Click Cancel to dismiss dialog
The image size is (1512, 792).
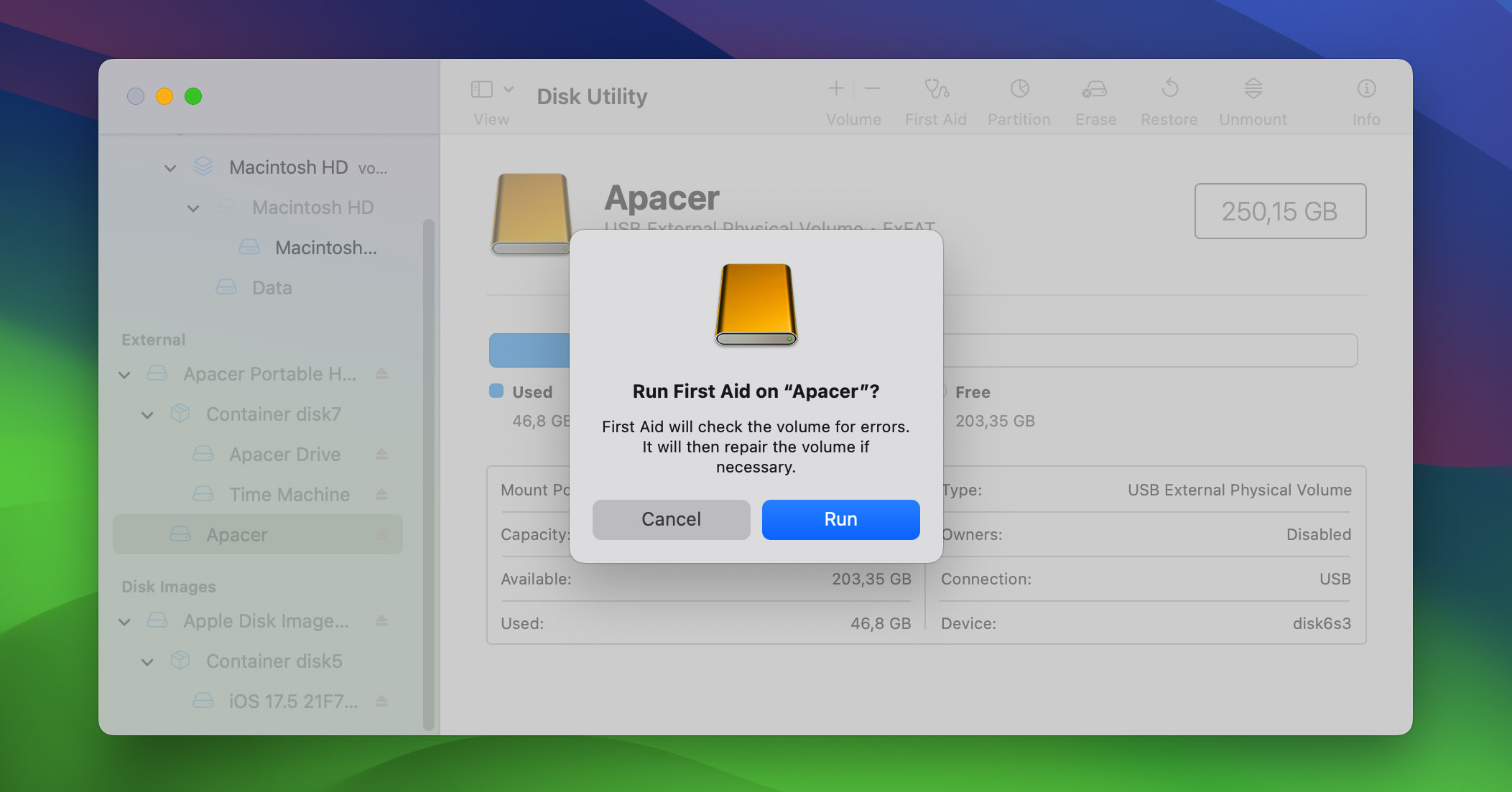click(x=671, y=518)
